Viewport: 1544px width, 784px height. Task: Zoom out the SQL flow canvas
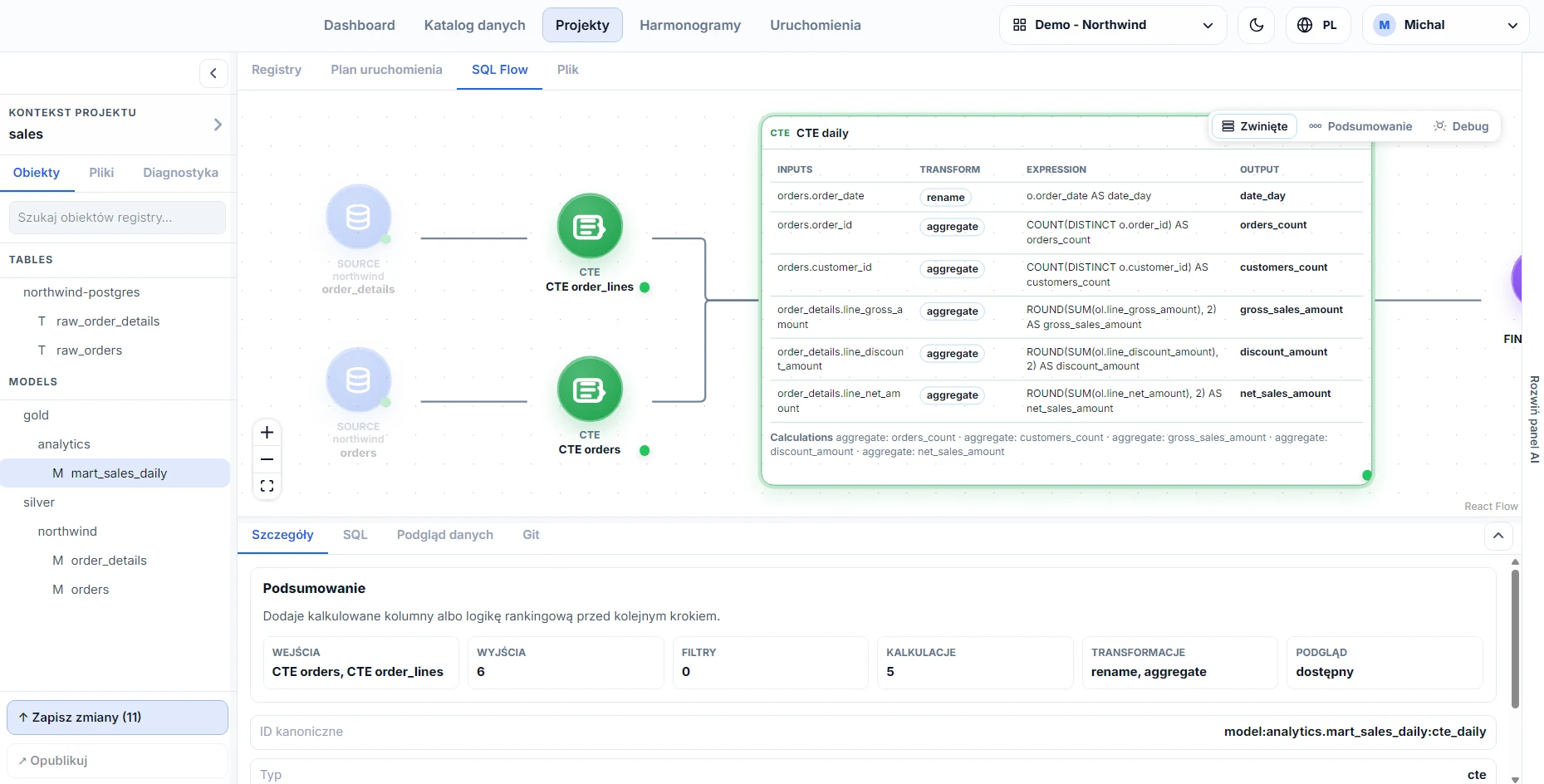(x=267, y=459)
